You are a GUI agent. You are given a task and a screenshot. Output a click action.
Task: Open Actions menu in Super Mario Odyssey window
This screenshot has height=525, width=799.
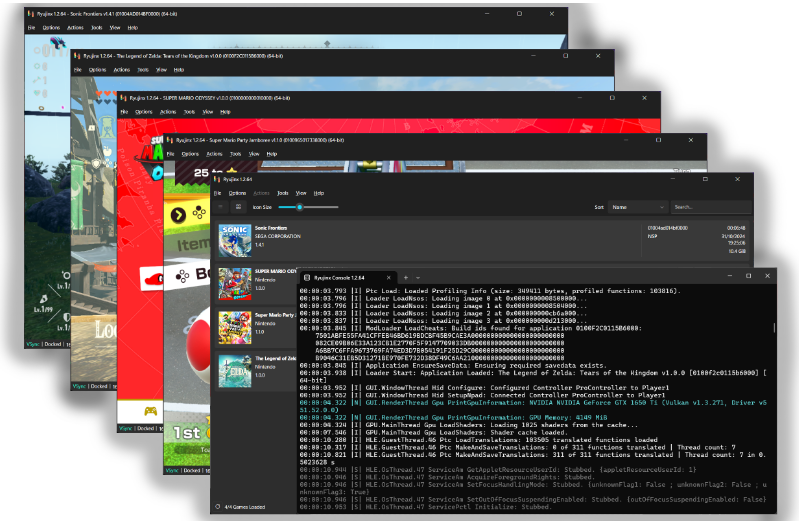(x=168, y=112)
